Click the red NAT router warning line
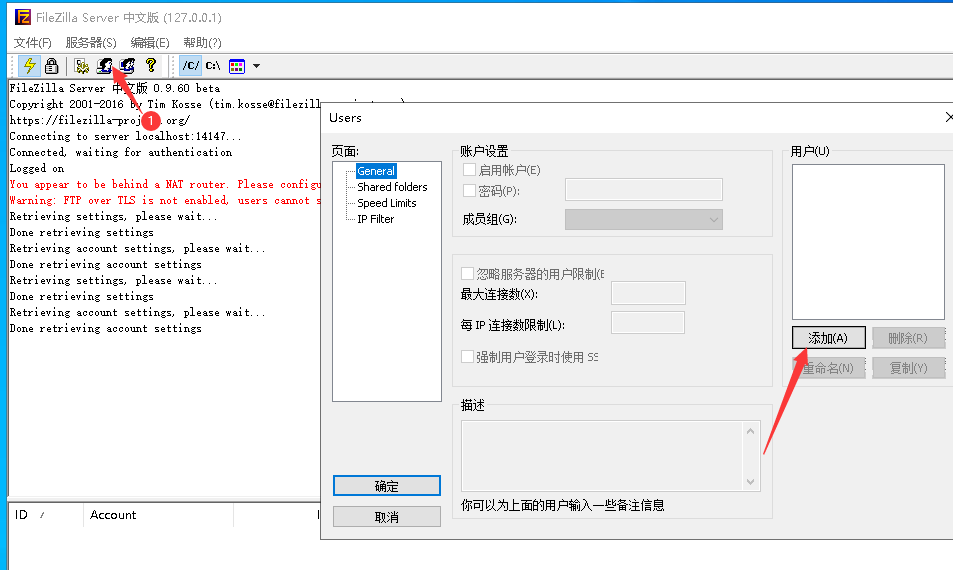 point(165,184)
